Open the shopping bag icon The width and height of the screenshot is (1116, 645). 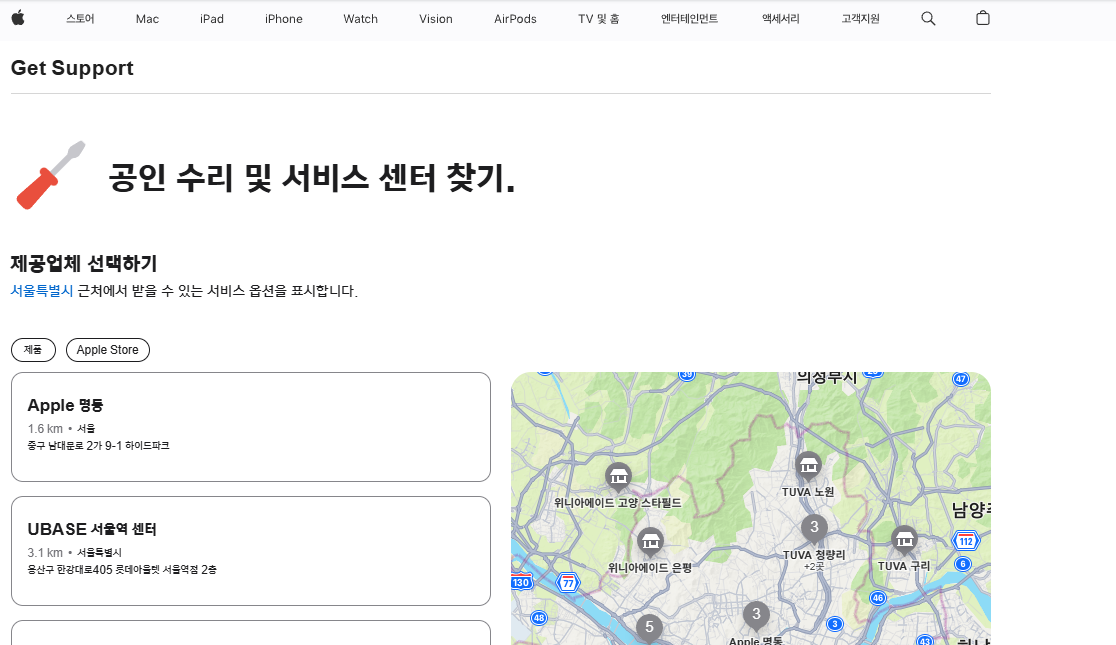(983, 19)
